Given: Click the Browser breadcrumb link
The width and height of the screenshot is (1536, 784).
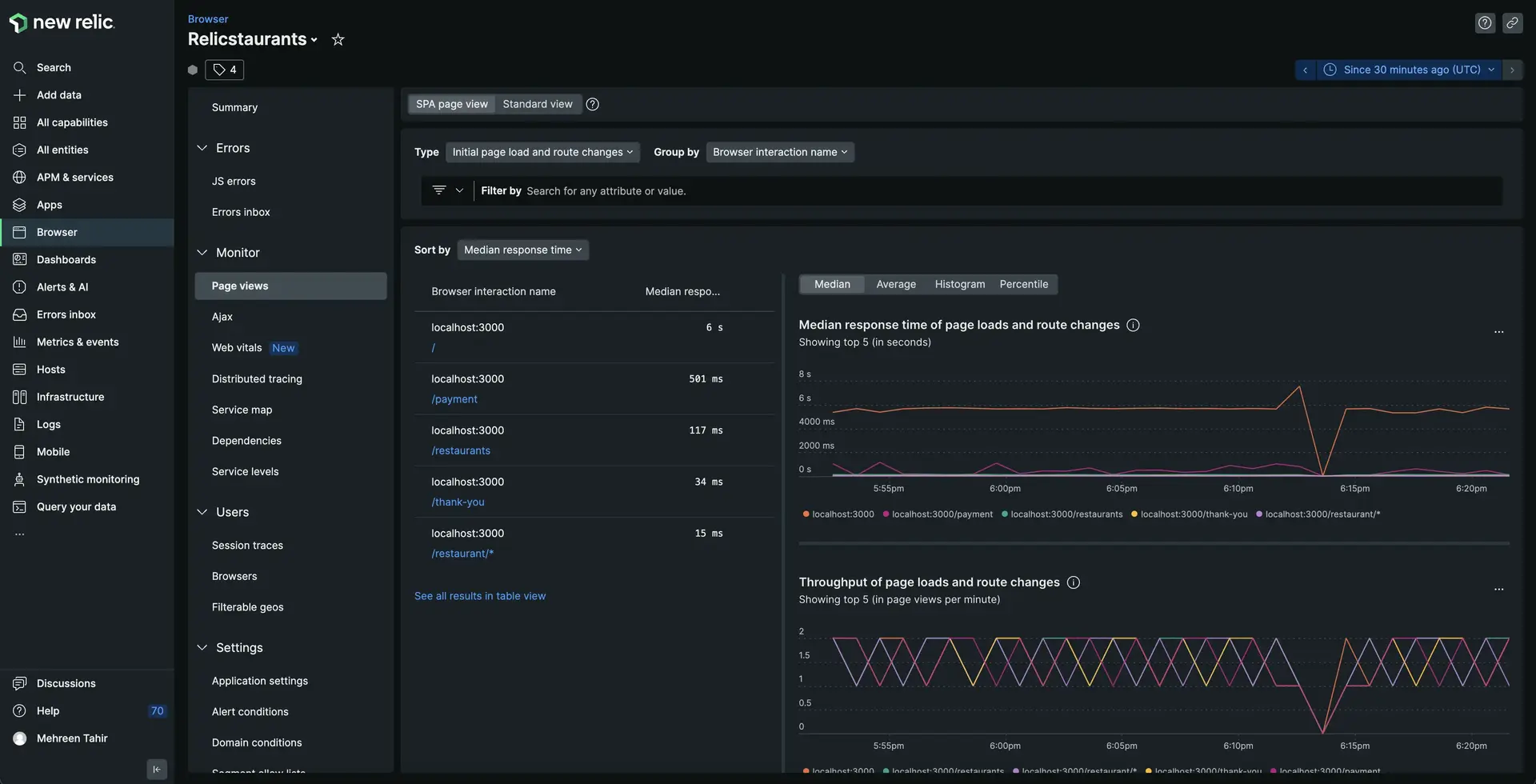Looking at the screenshot, I should (208, 19).
